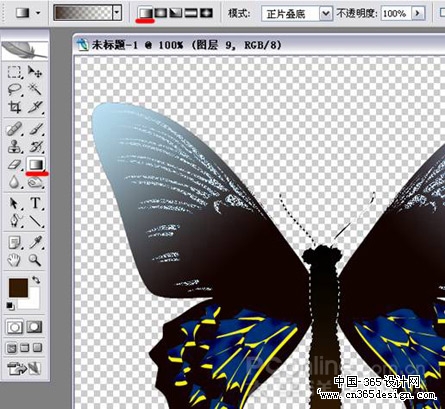Click the opacity 100% input field
The width and height of the screenshot is (445, 409).
tap(396, 13)
